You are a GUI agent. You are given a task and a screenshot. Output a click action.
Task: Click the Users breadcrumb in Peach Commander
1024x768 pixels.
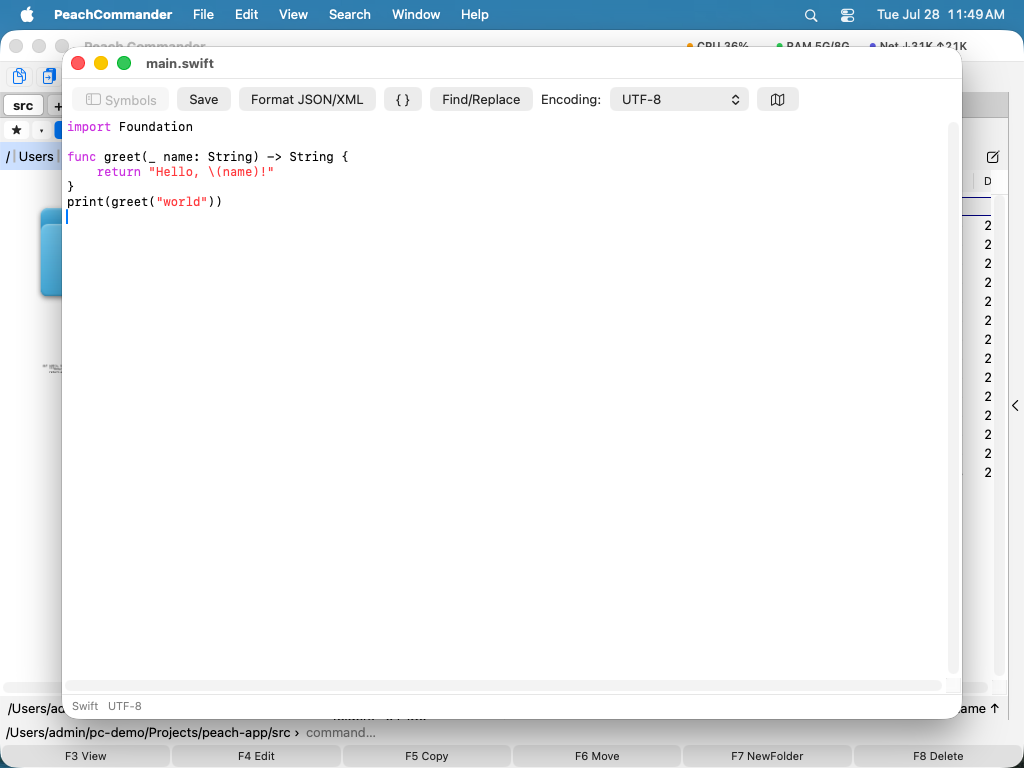(36, 156)
